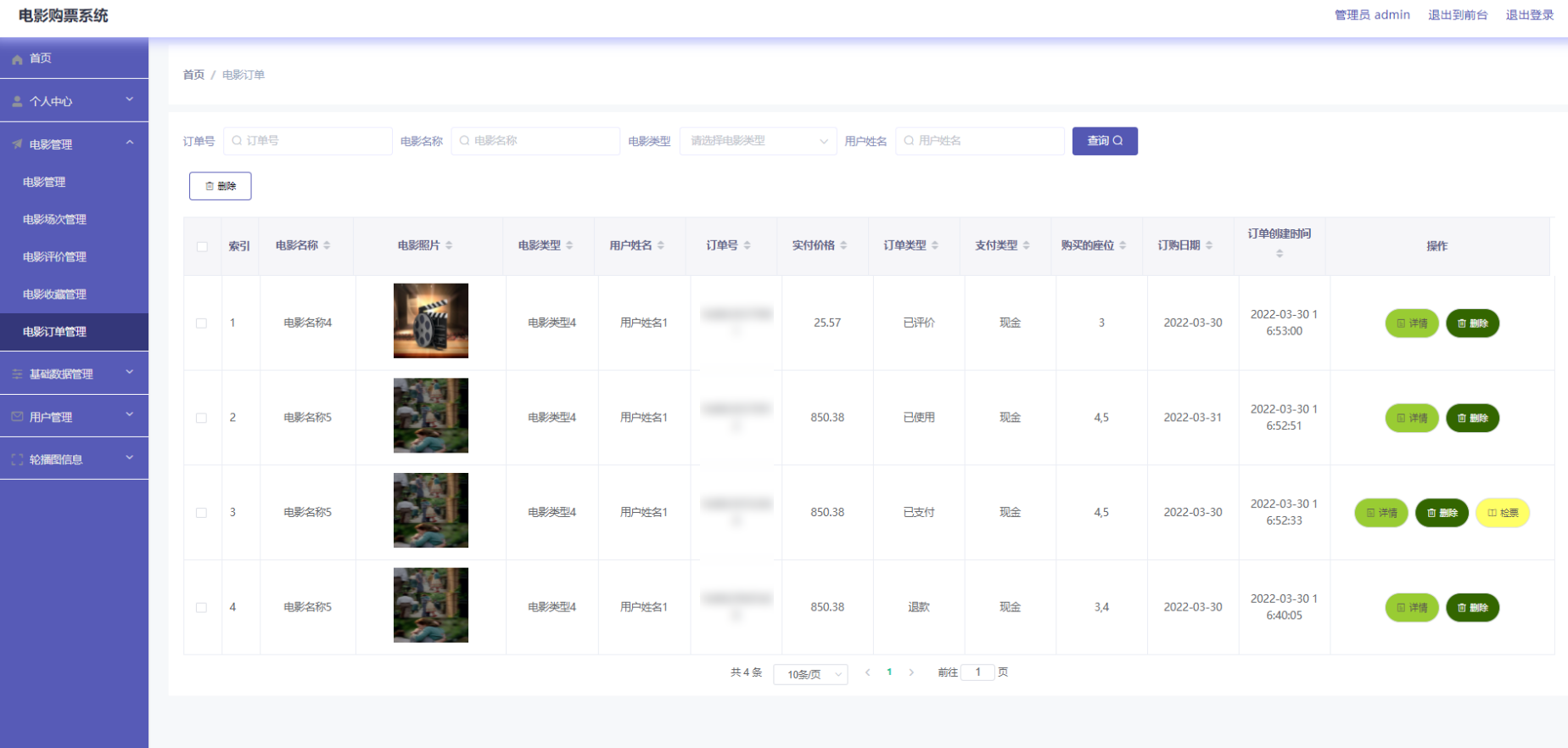Viewport: 1568px width, 748px height.
Task: Click search icon inside 用户姓名 field
Action: click(909, 141)
